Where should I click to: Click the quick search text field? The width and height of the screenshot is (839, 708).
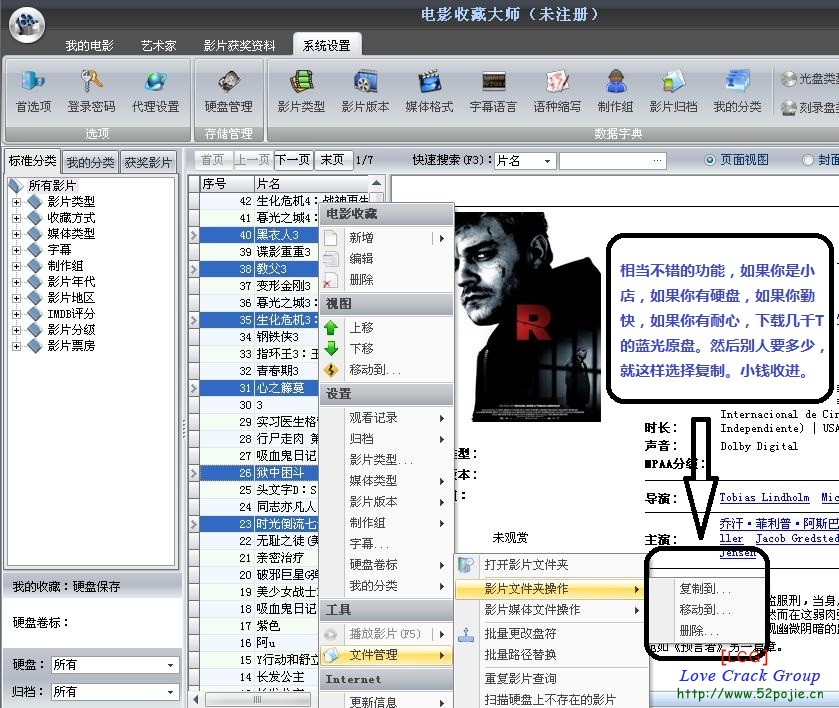coord(612,161)
